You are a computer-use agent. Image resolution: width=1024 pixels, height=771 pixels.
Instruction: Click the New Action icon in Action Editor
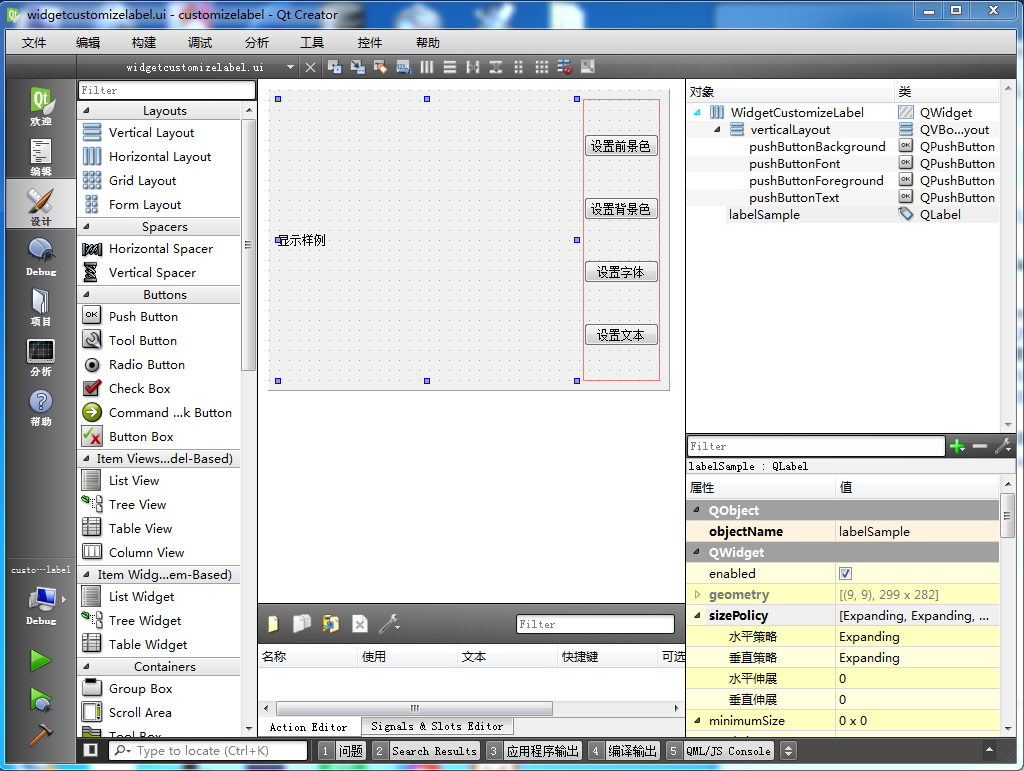pyautogui.click(x=272, y=623)
